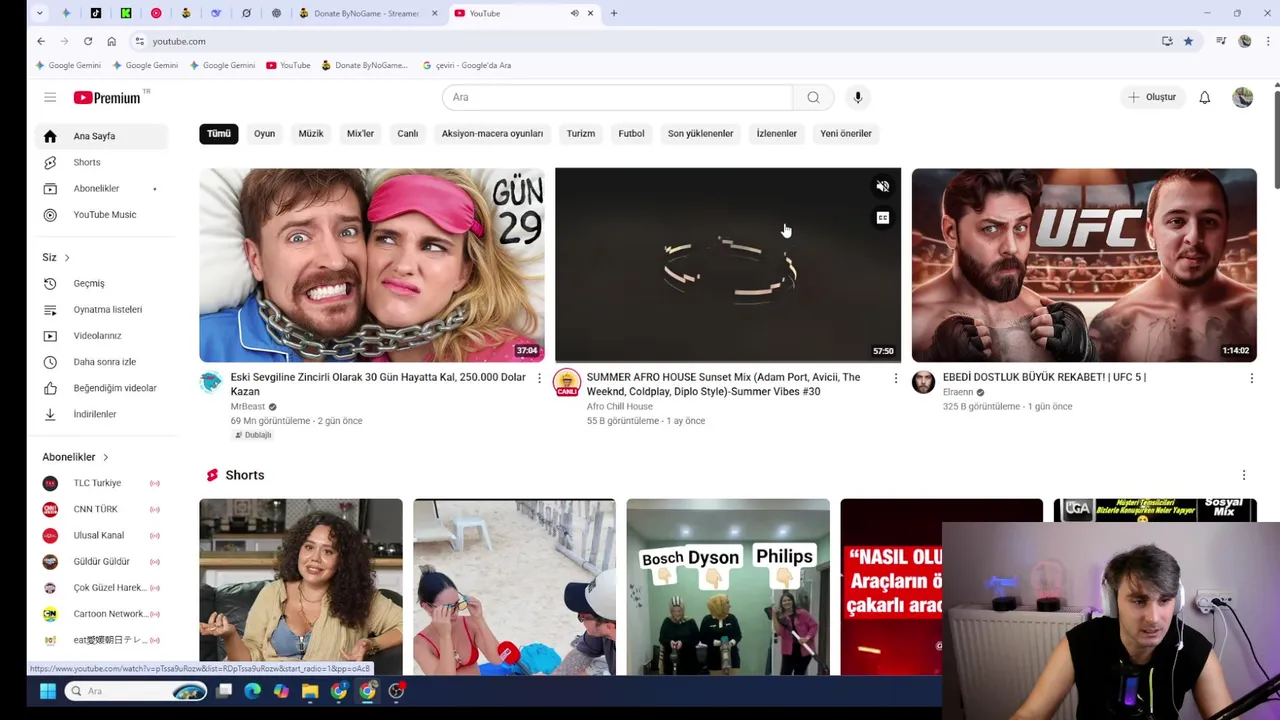Screen dimensions: 1280x720
Task: Open the YouTube bookmark in bookmarks bar
Action: coord(288,65)
